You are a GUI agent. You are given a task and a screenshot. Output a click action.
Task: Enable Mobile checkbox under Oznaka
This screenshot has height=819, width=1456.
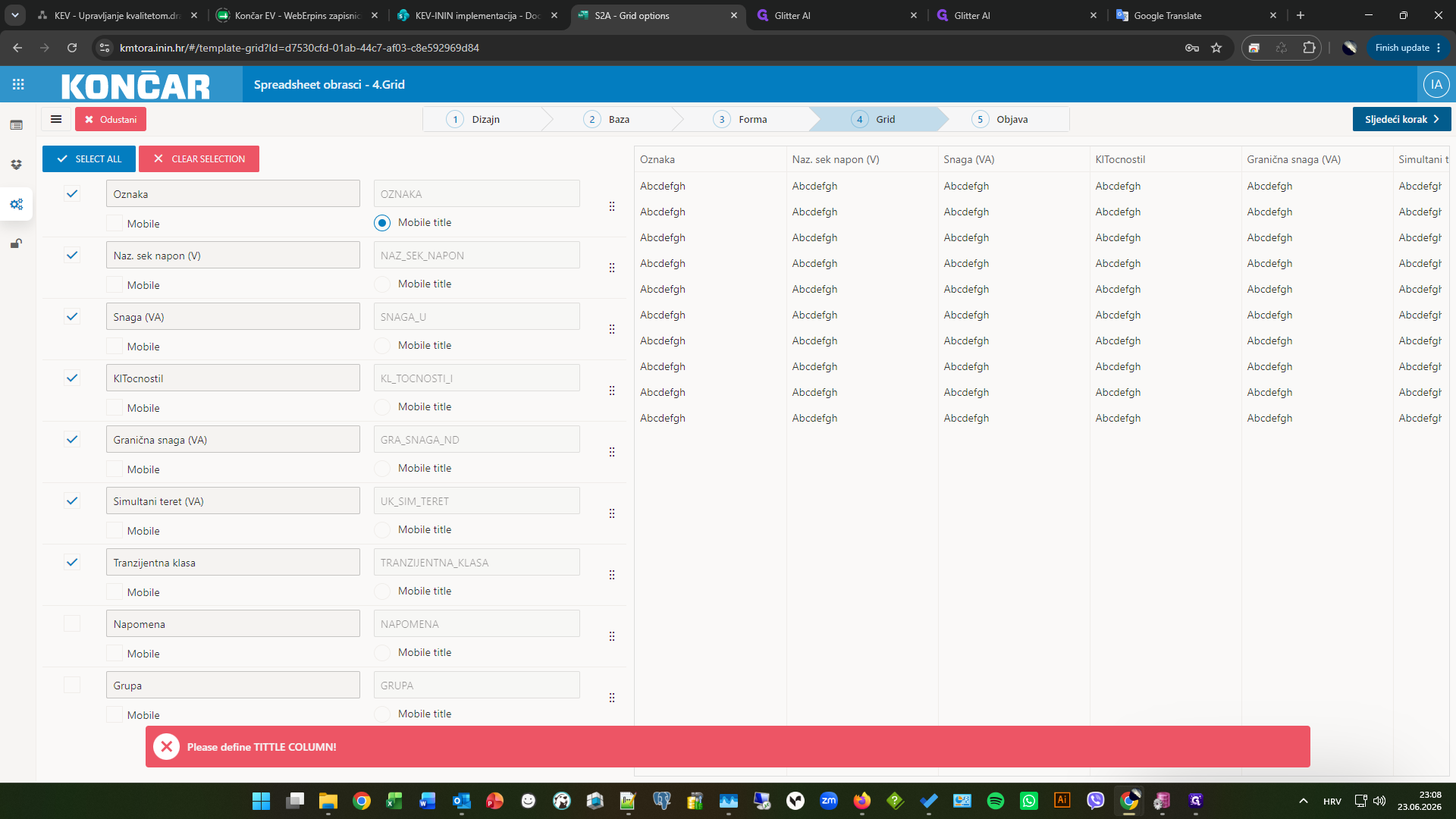pyautogui.click(x=115, y=223)
